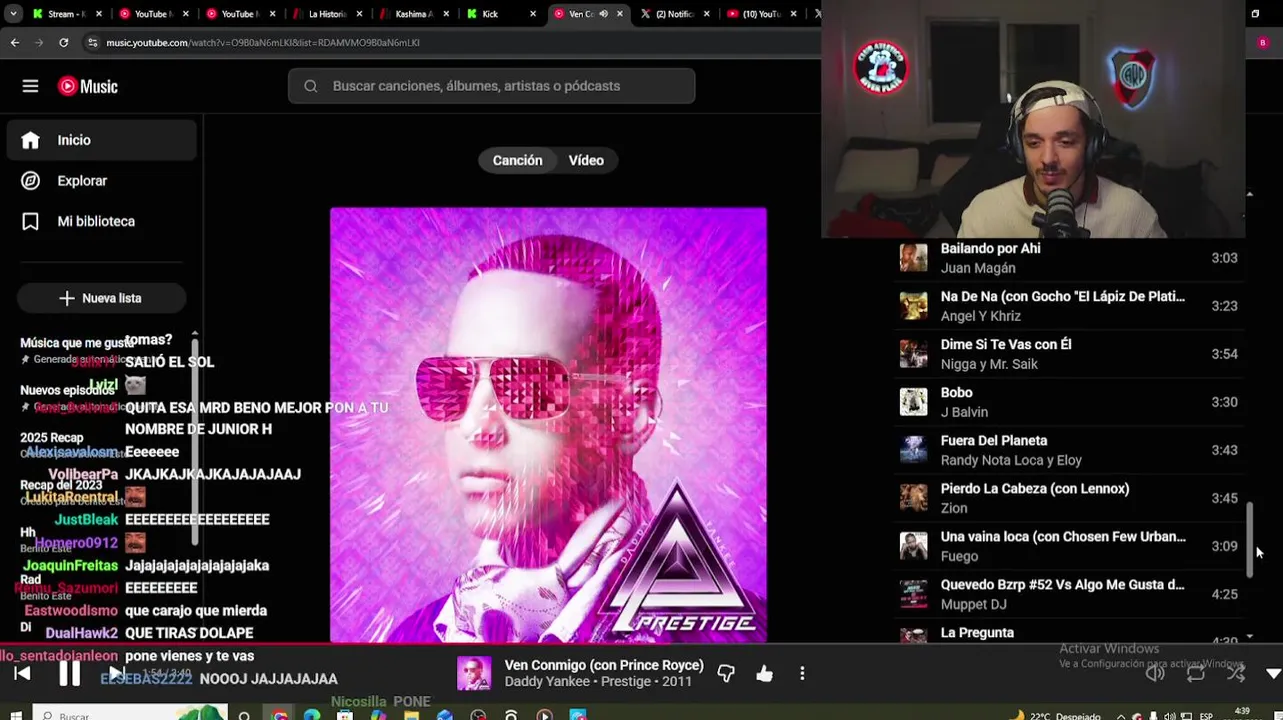Viewport: 1283px width, 720px height.
Task: Switch to La Historia tab
Action: point(328,14)
